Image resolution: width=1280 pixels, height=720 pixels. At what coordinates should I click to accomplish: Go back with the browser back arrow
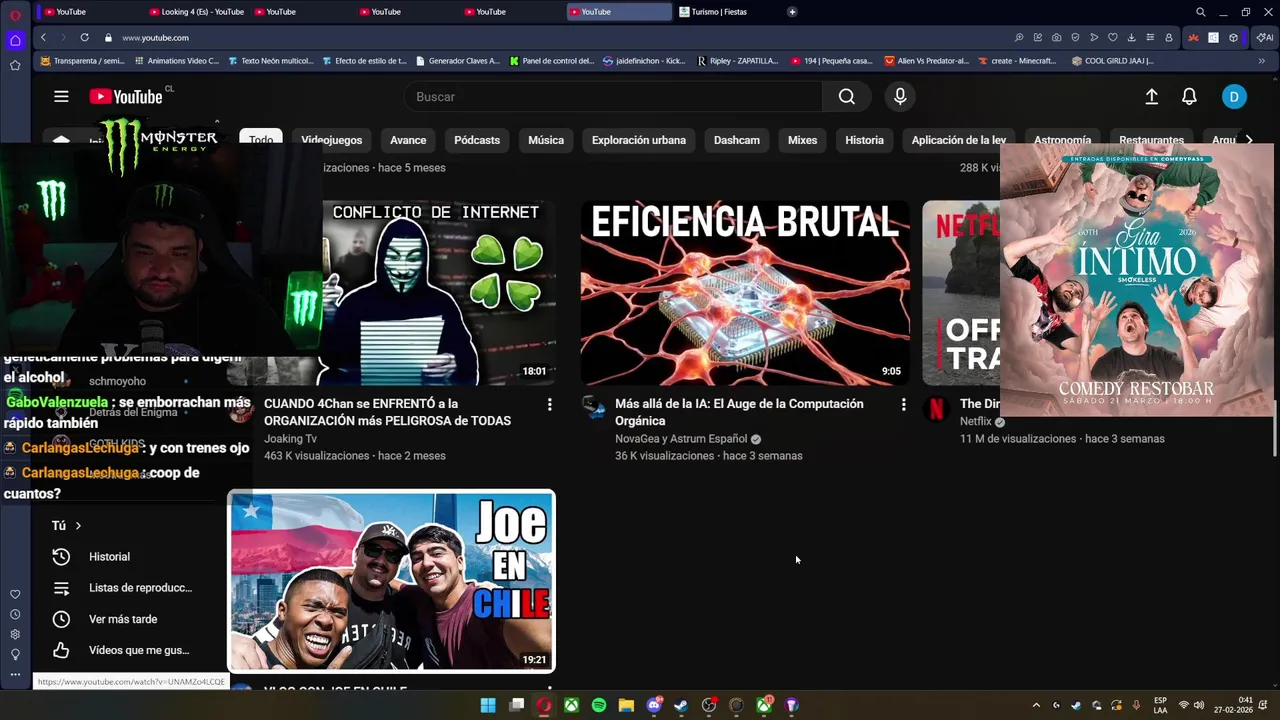click(x=43, y=37)
